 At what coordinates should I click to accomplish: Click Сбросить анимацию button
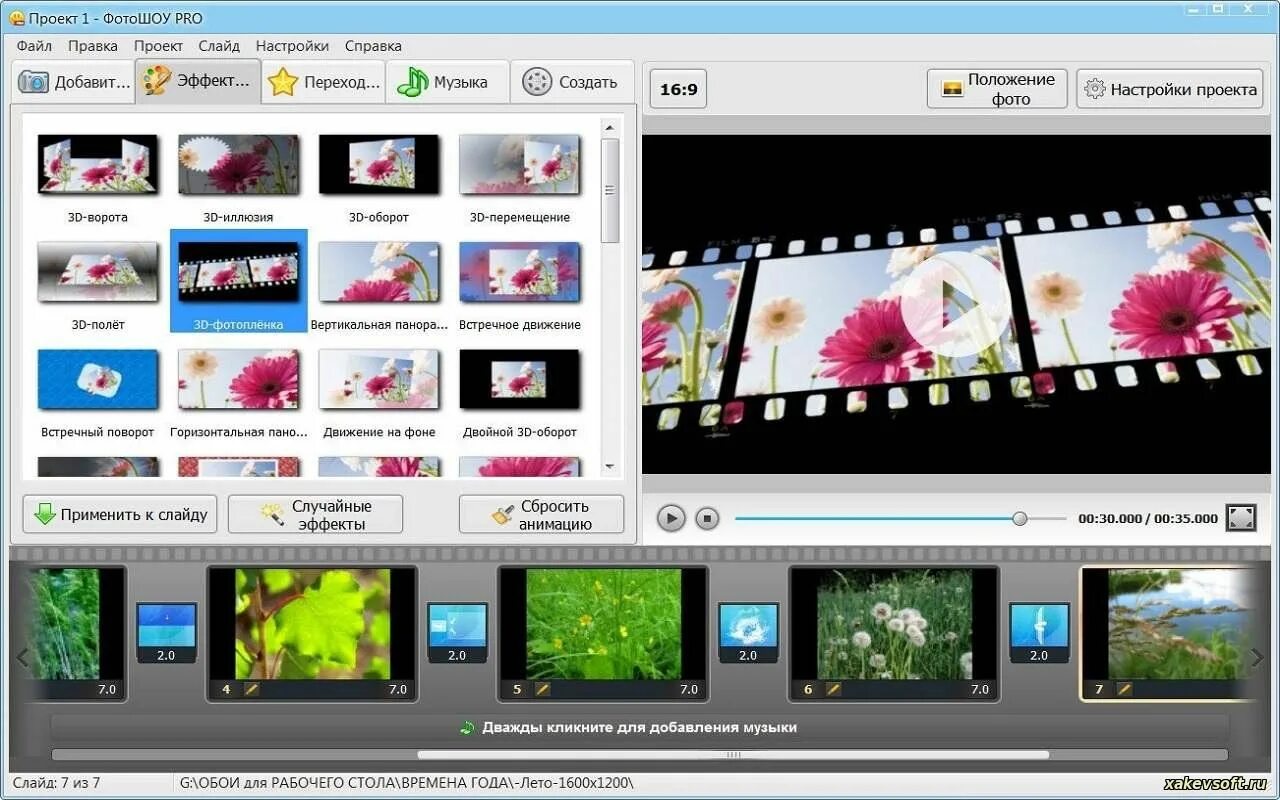541,514
